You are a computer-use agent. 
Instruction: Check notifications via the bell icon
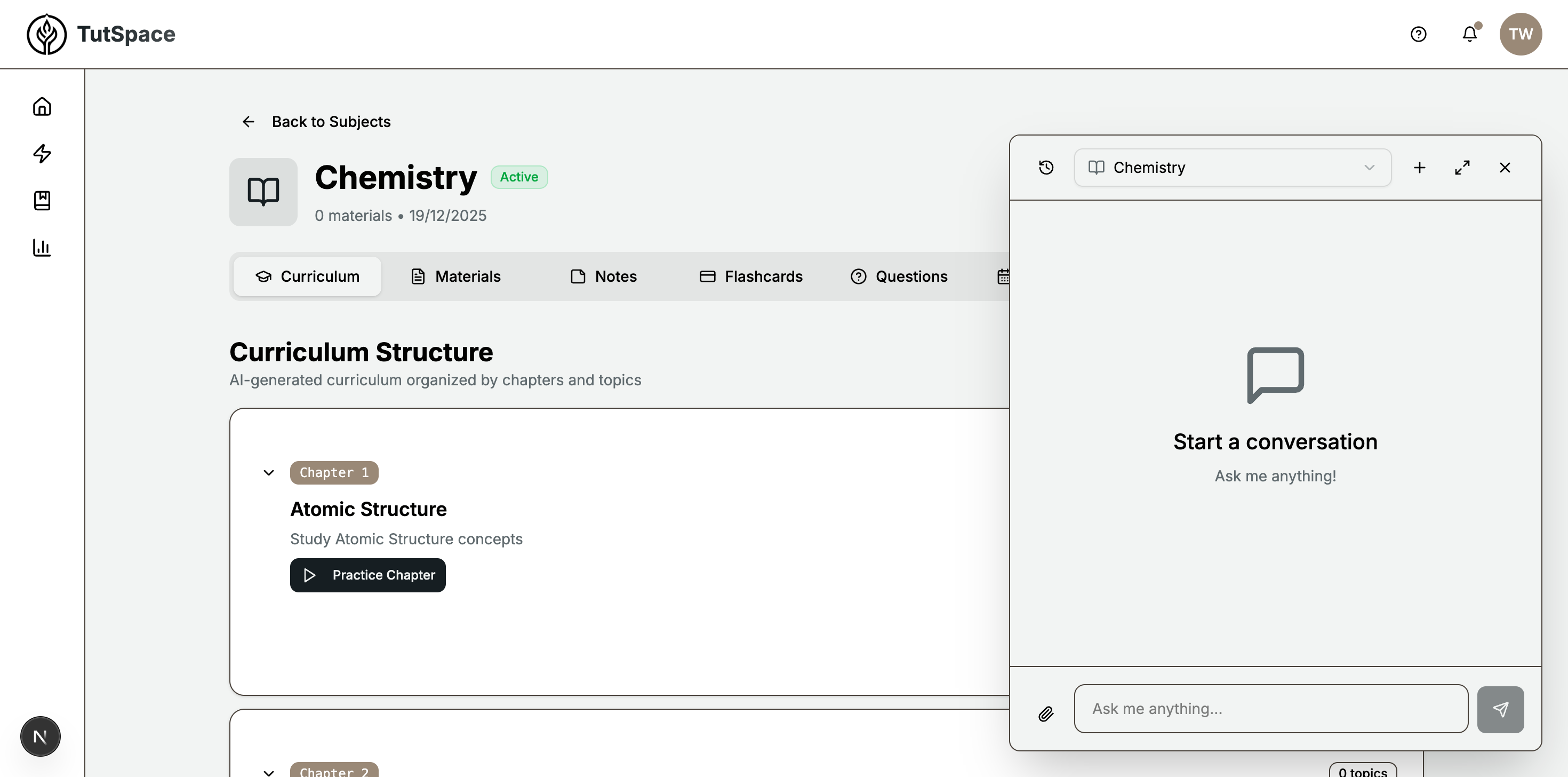click(x=1469, y=34)
